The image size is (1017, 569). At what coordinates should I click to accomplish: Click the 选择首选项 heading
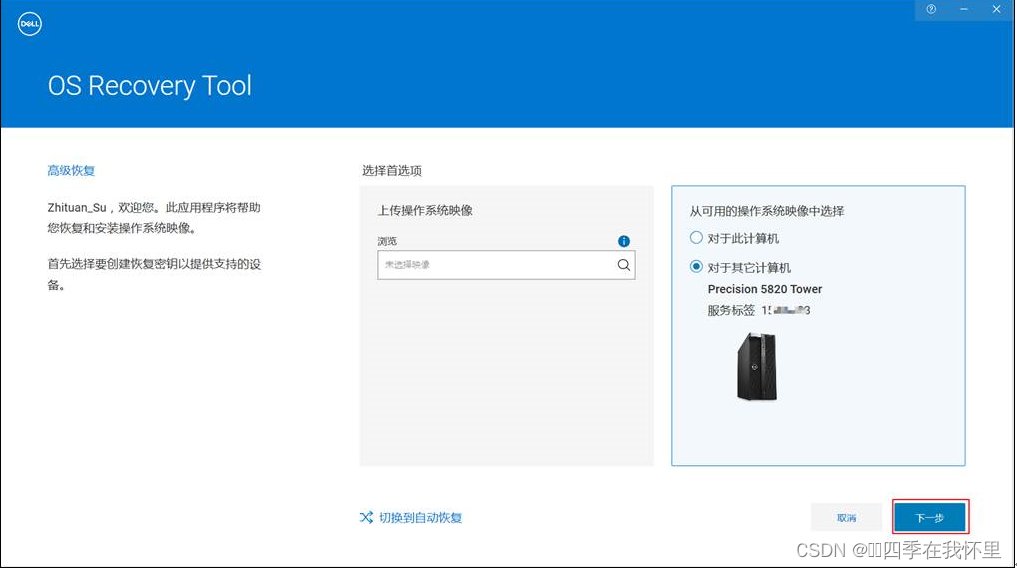pos(392,171)
